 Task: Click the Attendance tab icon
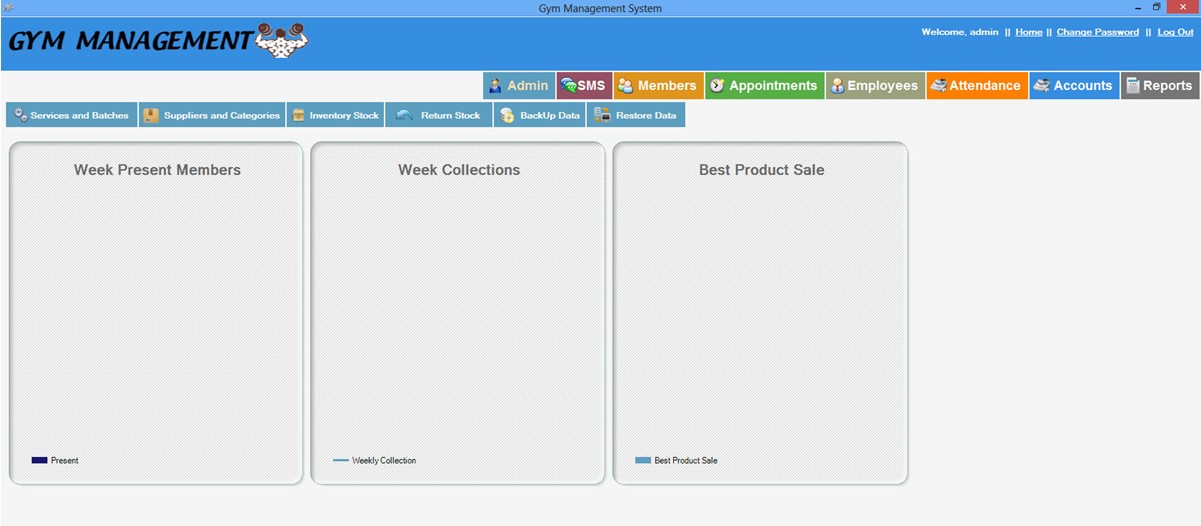[x=938, y=86]
